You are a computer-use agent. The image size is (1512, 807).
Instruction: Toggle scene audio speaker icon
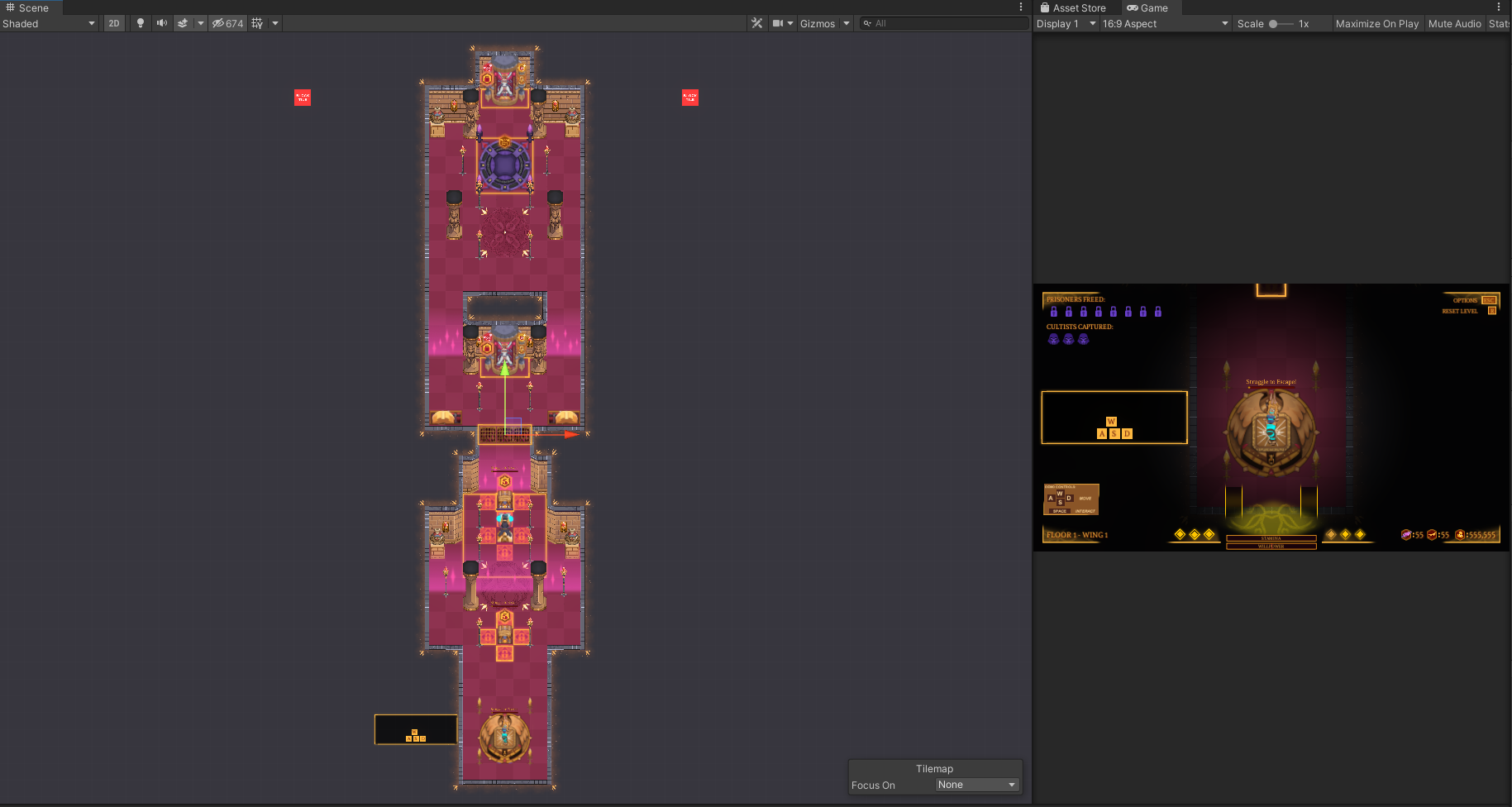pyautogui.click(x=161, y=23)
